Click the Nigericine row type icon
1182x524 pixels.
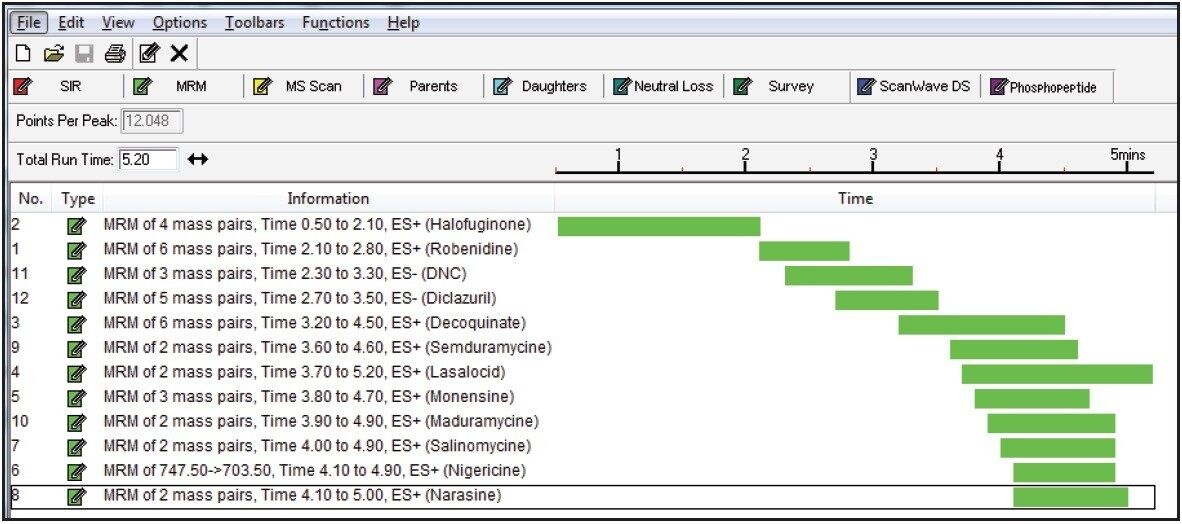pyautogui.click(x=76, y=472)
